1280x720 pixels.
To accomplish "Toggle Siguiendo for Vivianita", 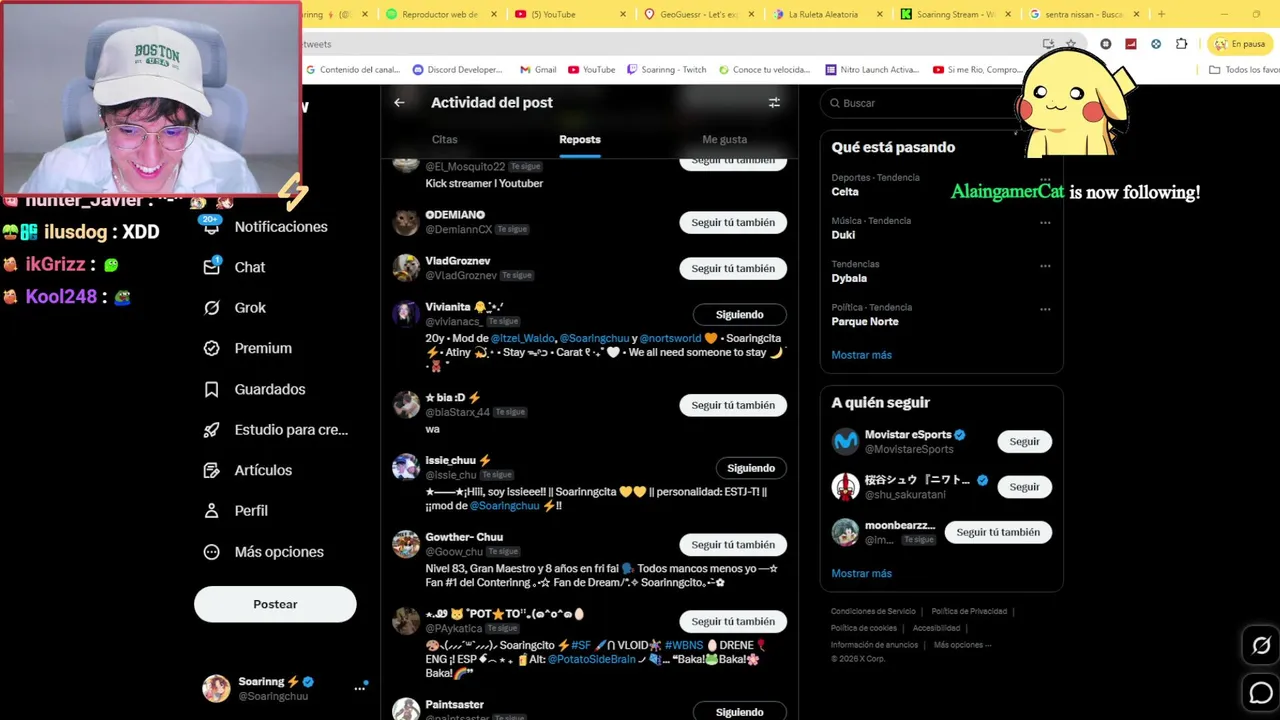I will point(739,315).
